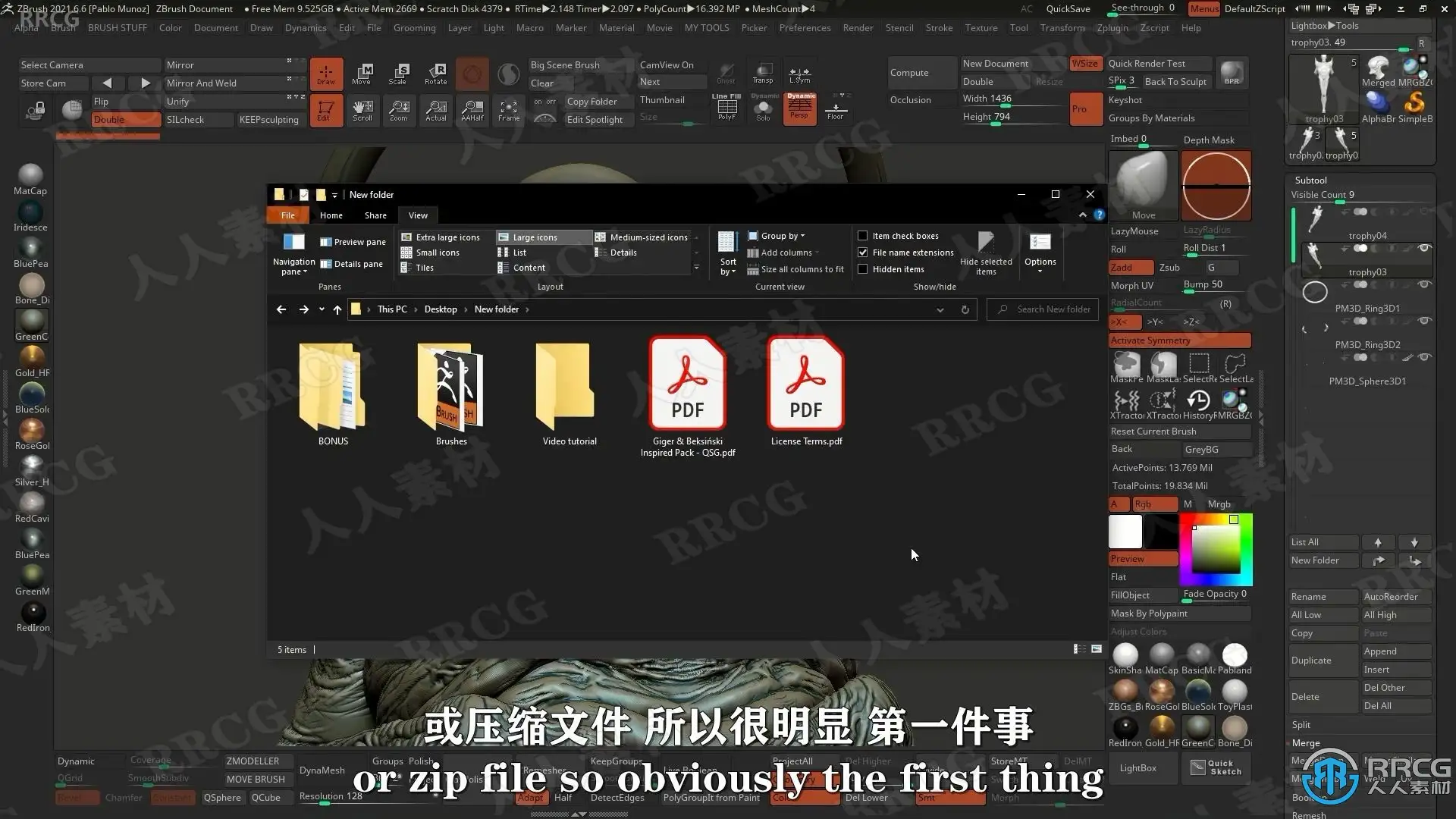Click the Frame view icon
Image resolution: width=1456 pixels, height=819 pixels.
pos(509,111)
